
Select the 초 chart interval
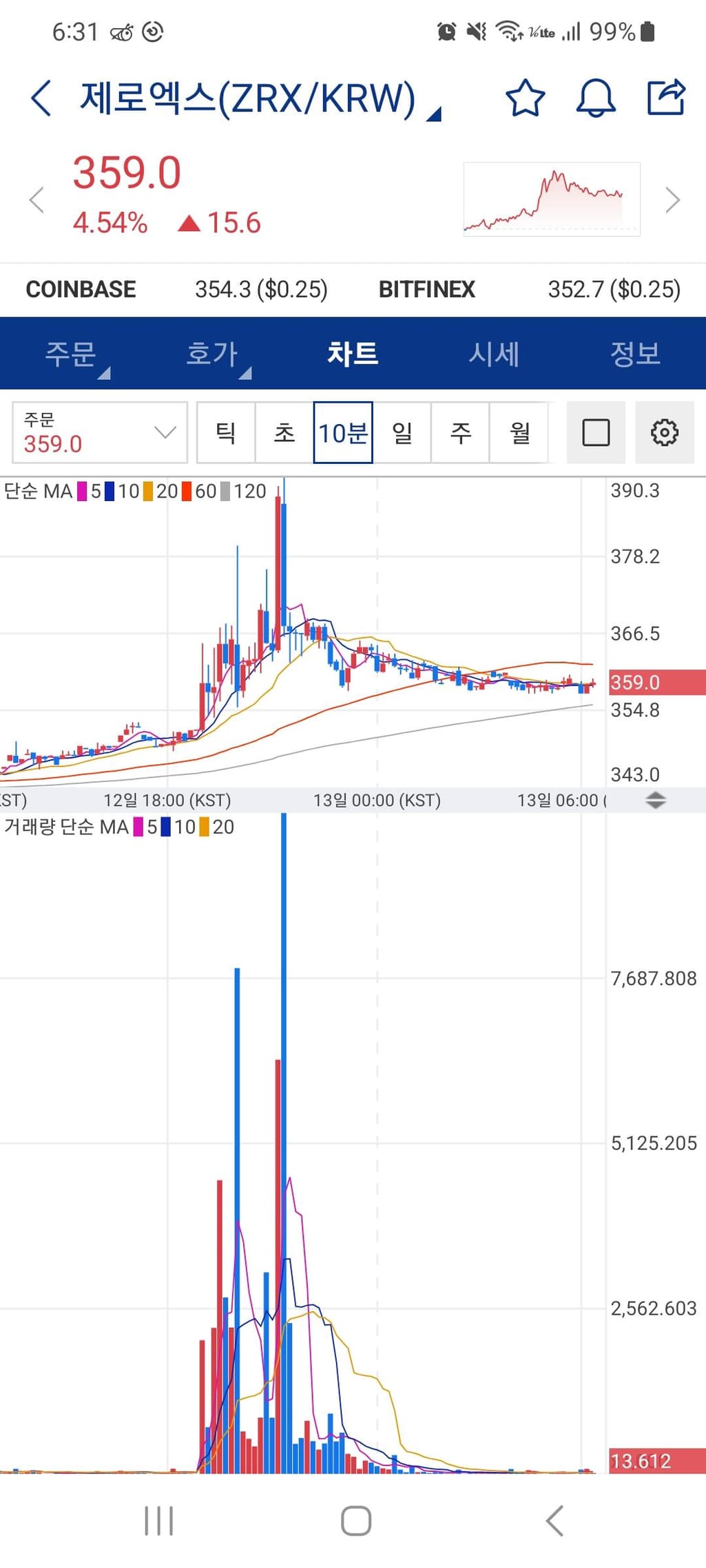[284, 432]
